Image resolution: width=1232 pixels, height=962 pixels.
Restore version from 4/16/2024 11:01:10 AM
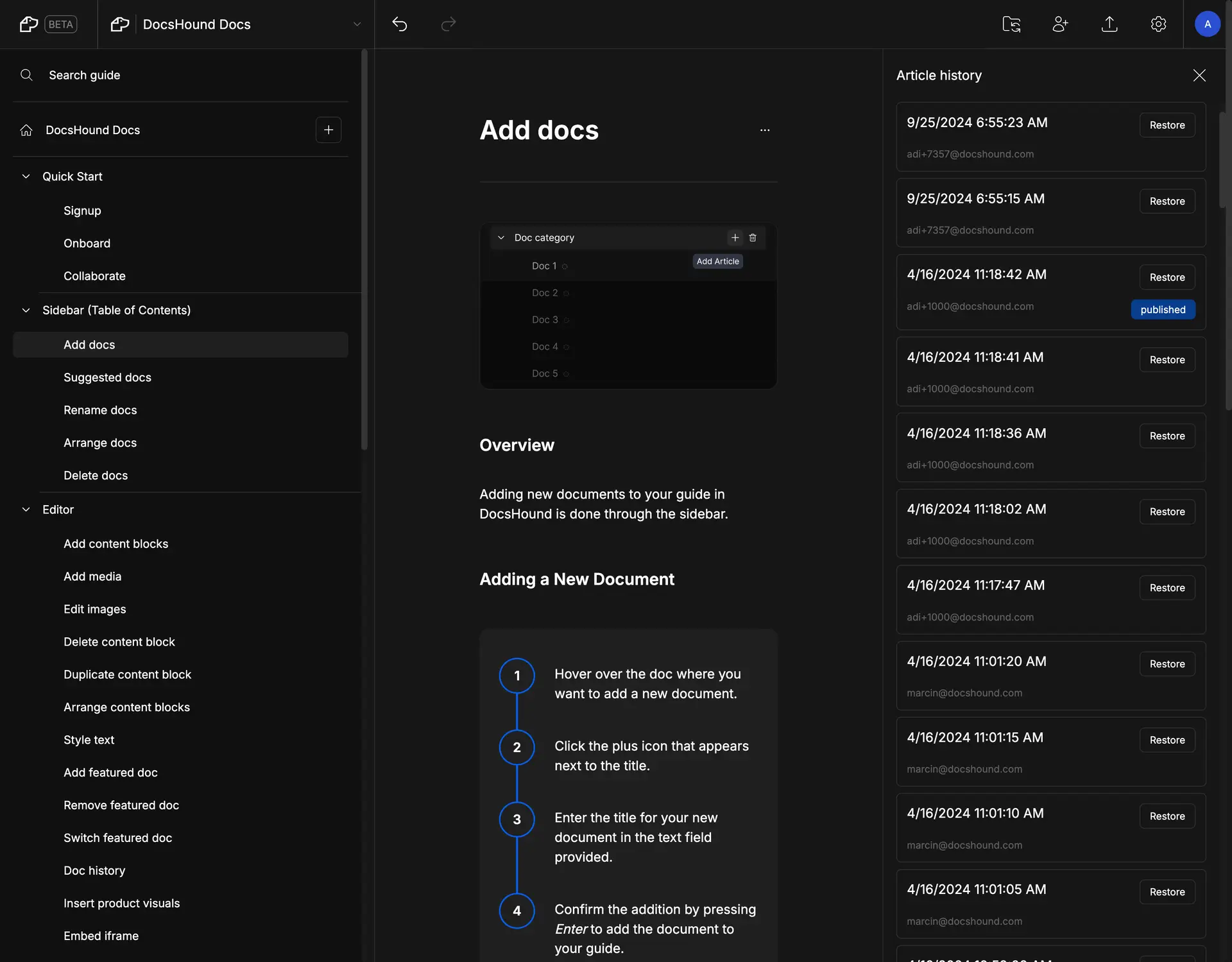pos(1167,816)
